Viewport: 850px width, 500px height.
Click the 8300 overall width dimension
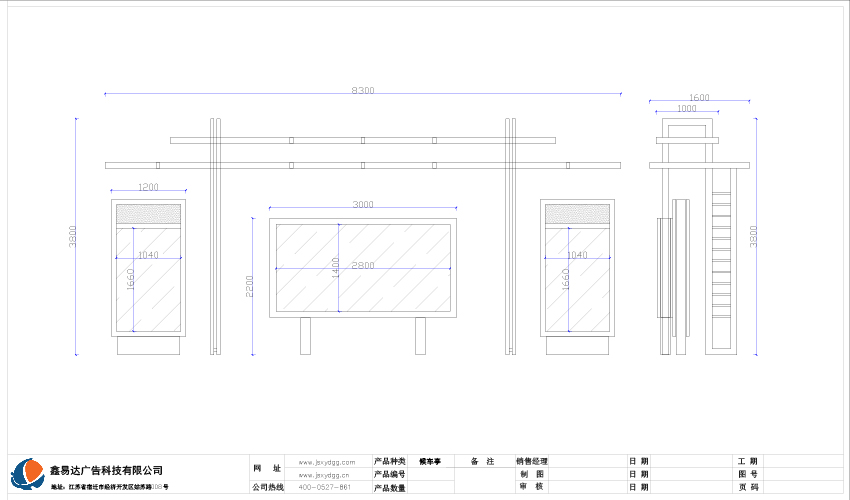pyautogui.click(x=363, y=90)
